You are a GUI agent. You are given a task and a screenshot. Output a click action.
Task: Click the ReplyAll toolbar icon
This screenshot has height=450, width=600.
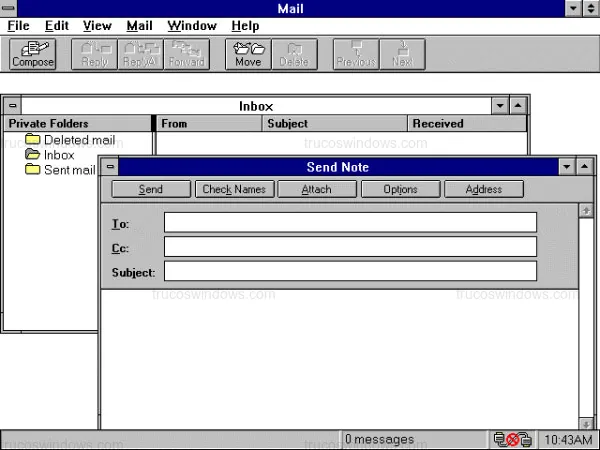(x=139, y=54)
